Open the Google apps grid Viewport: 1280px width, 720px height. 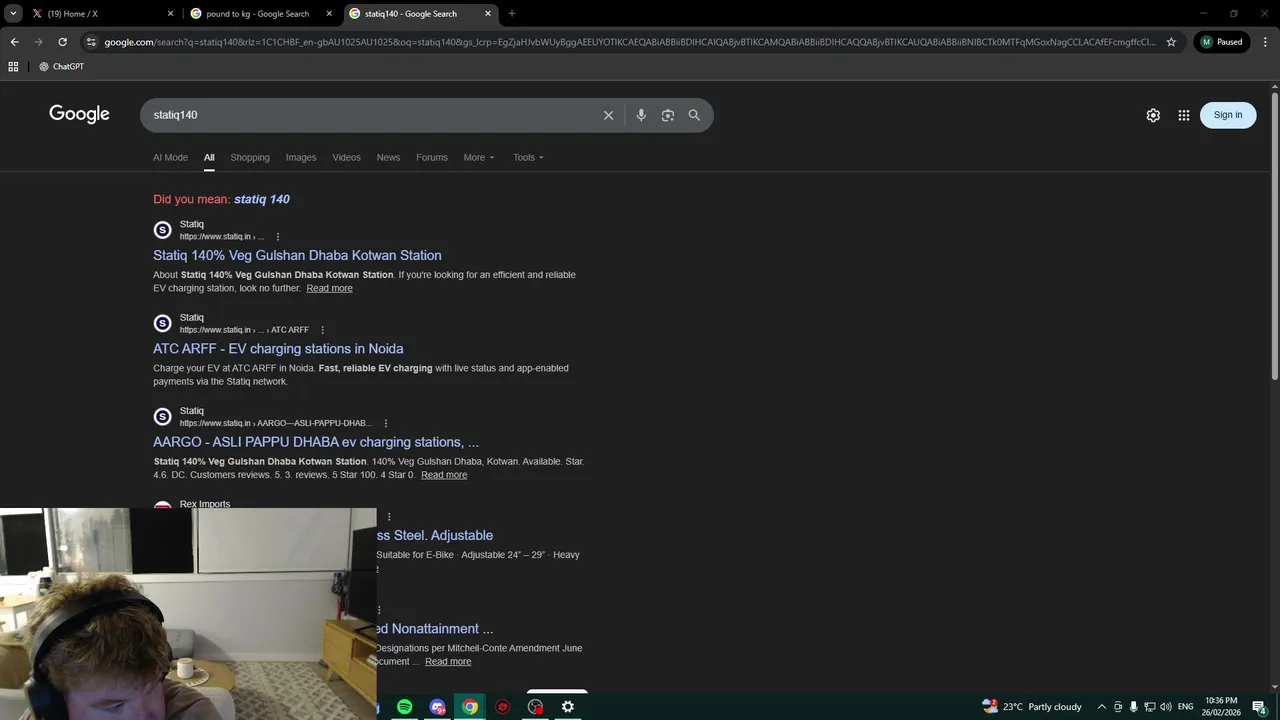1184,115
